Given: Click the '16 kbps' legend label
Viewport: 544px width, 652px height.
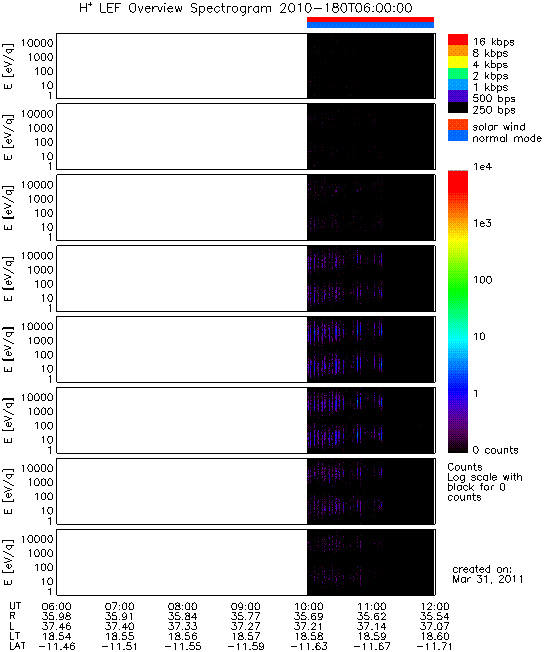Looking at the screenshot, I should [x=494, y=42].
